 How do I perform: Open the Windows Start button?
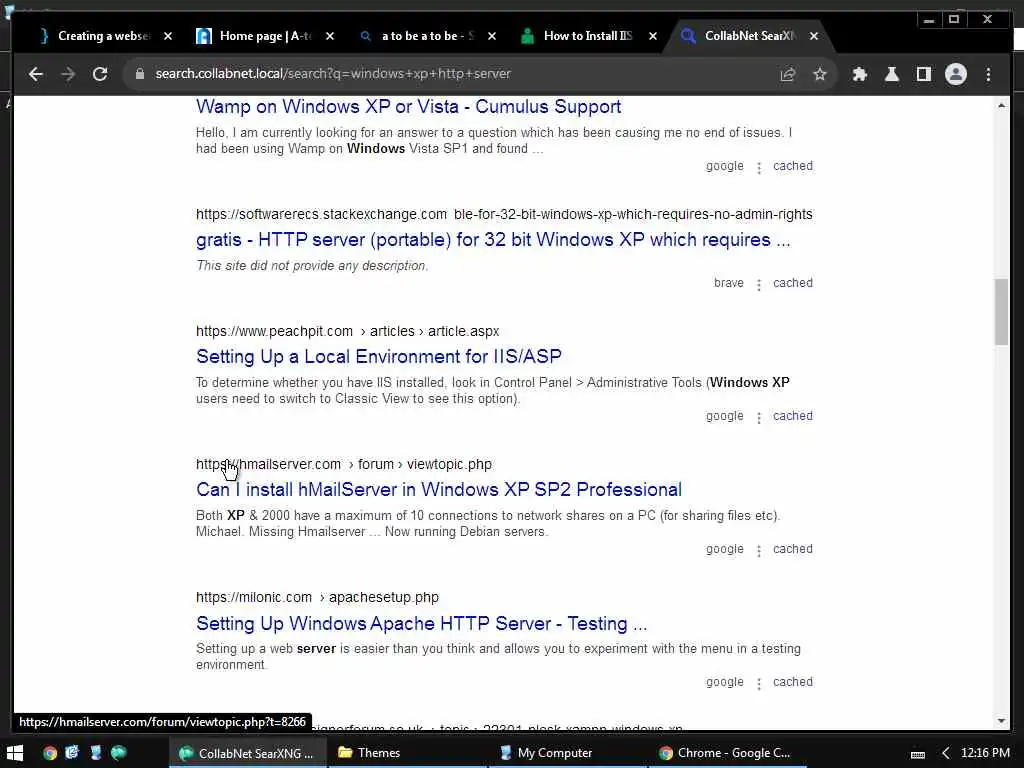[x=14, y=753]
